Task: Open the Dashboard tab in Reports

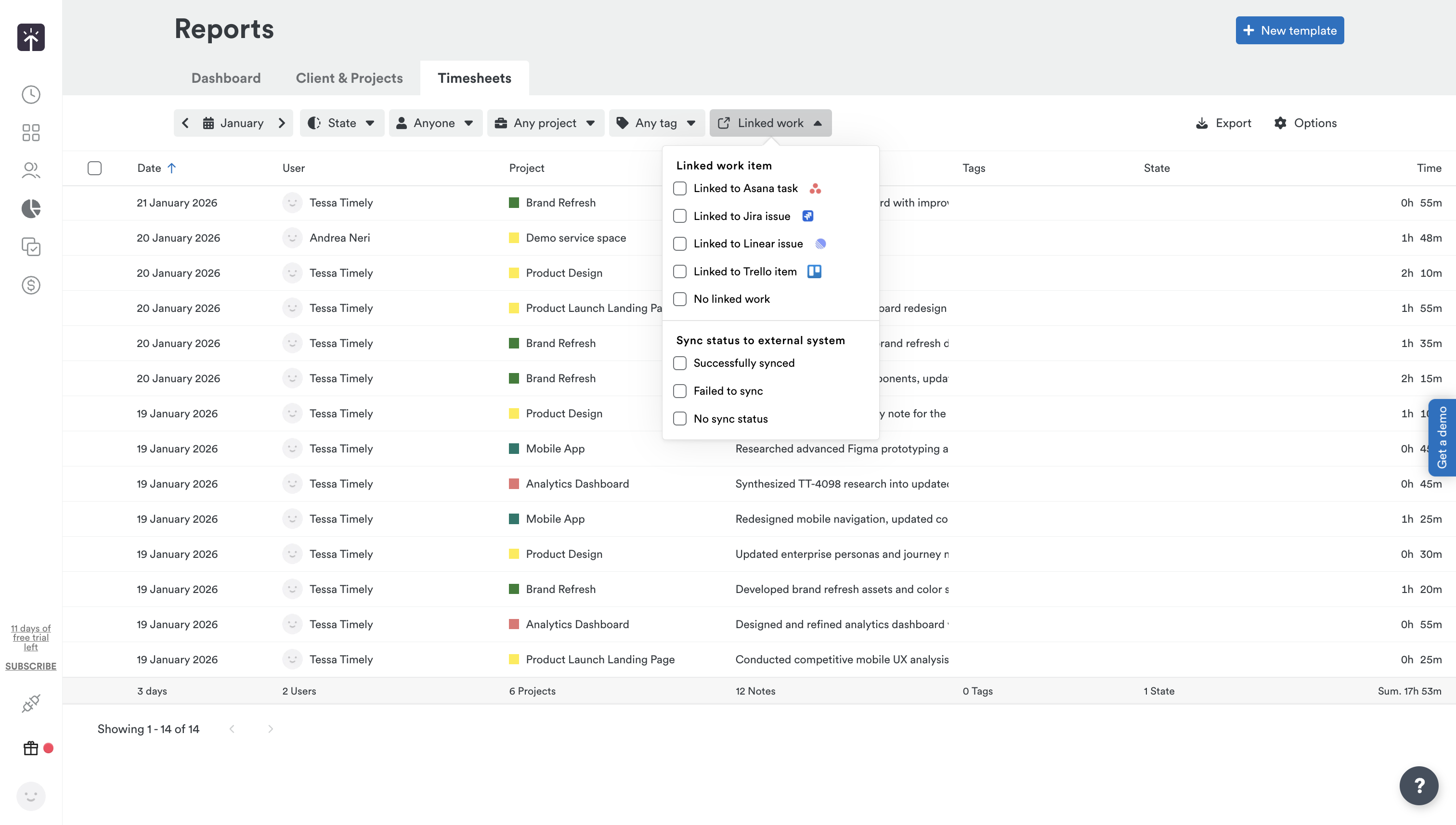Action: pos(225,77)
